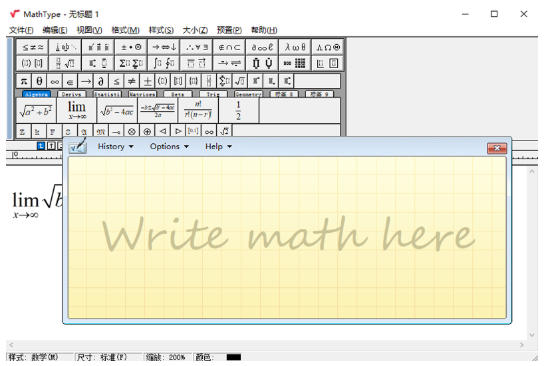
Task: Open the matrix templates palette
Action: tap(295, 63)
